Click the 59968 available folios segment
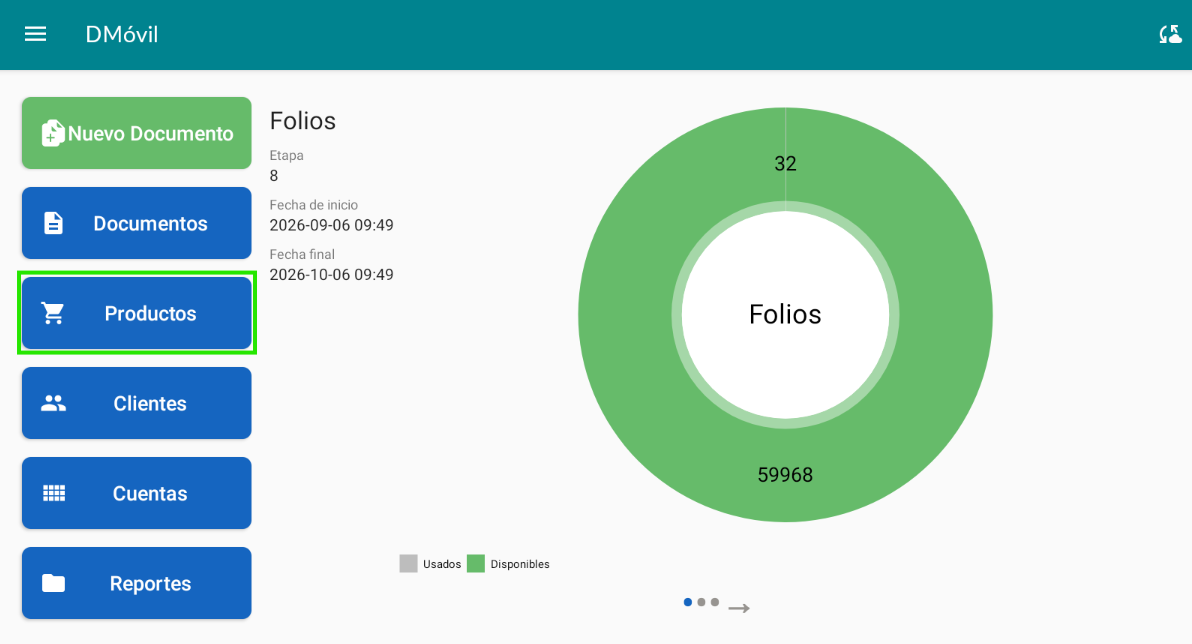The image size is (1192, 644). [785, 474]
